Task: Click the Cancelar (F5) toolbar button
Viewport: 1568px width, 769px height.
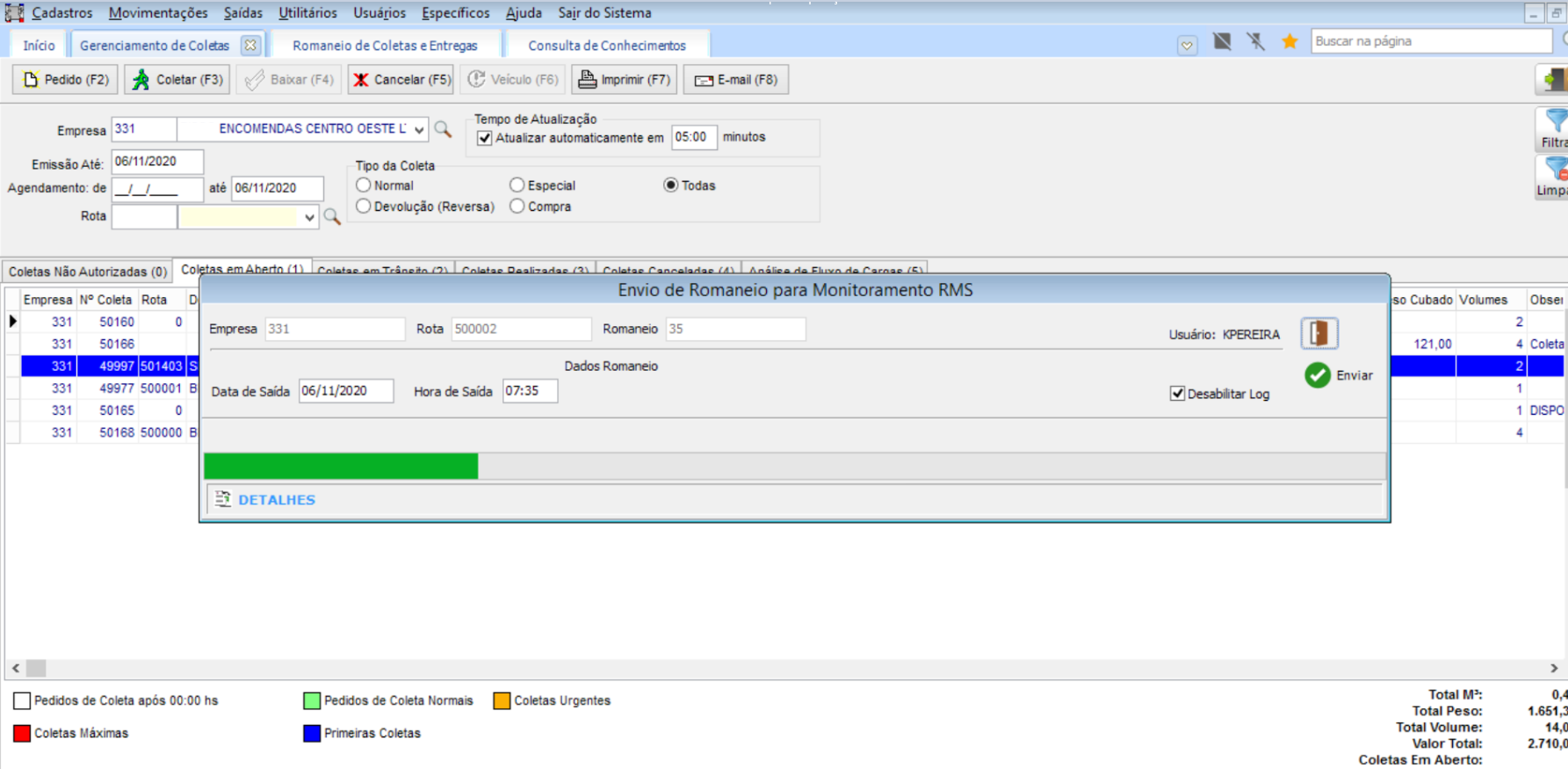Action: [401, 80]
